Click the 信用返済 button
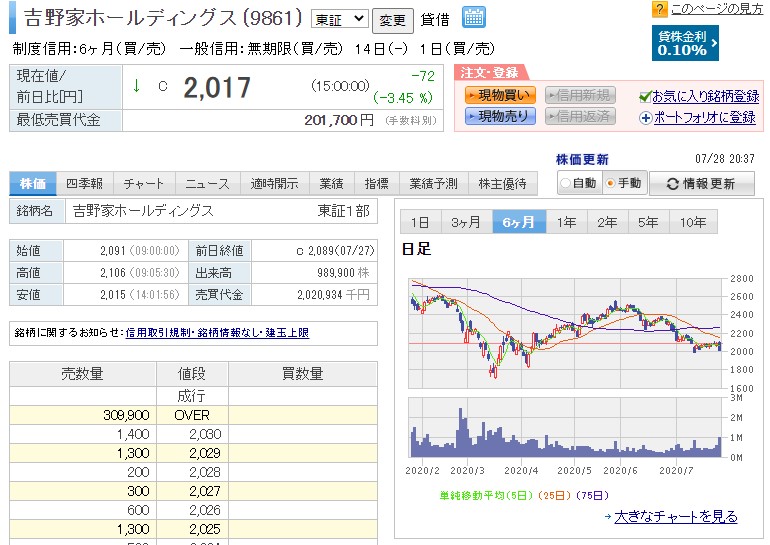 (x=580, y=116)
